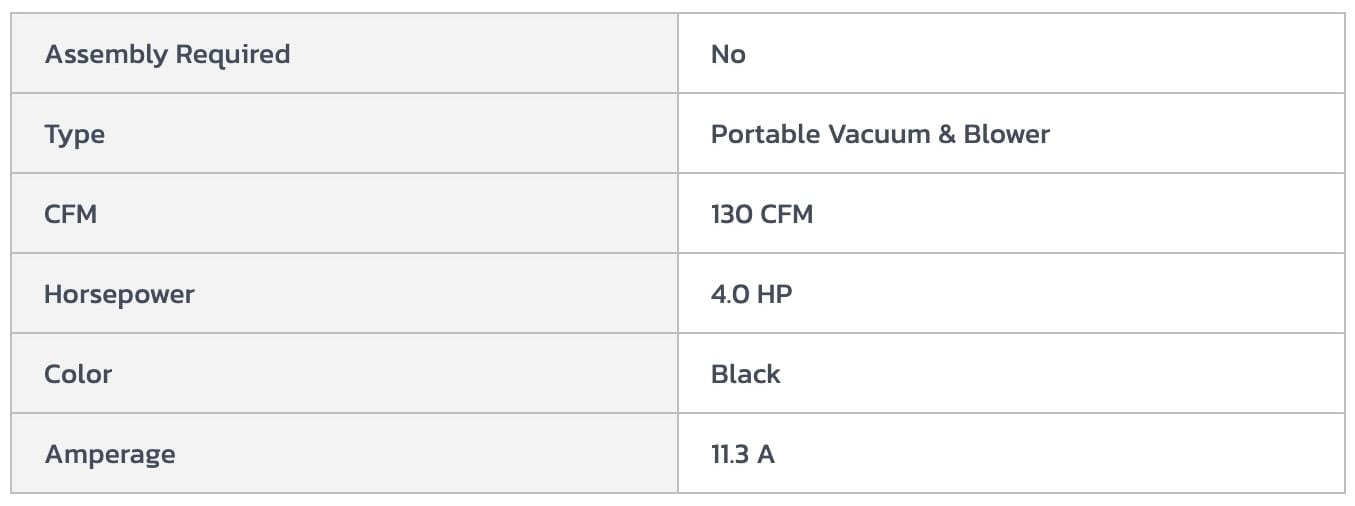Image resolution: width=1355 pixels, height=506 pixels.
Task: Click the number "130" in the CFM value
Action: pyautogui.click(x=732, y=214)
